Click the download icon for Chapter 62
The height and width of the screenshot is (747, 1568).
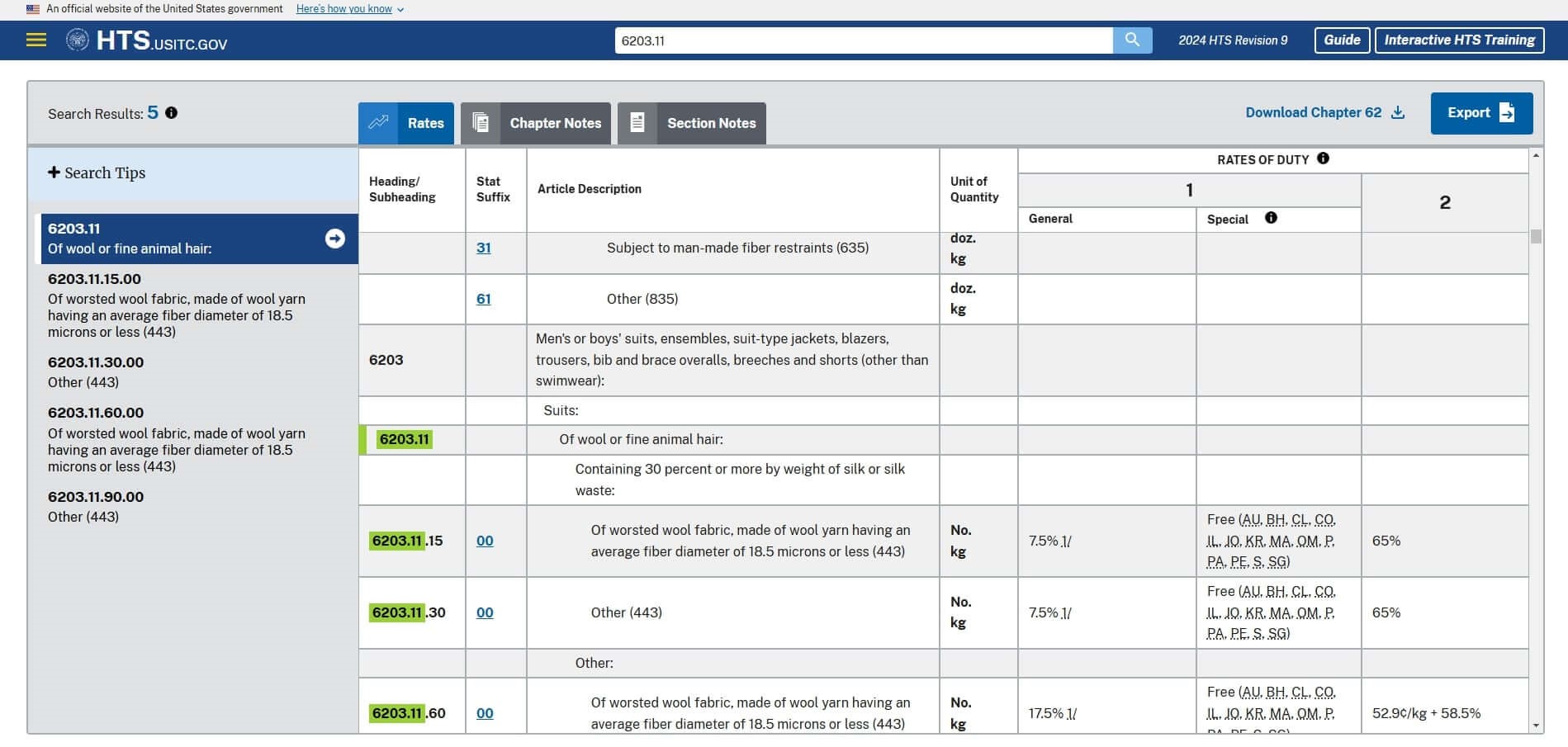(1398, 113)
